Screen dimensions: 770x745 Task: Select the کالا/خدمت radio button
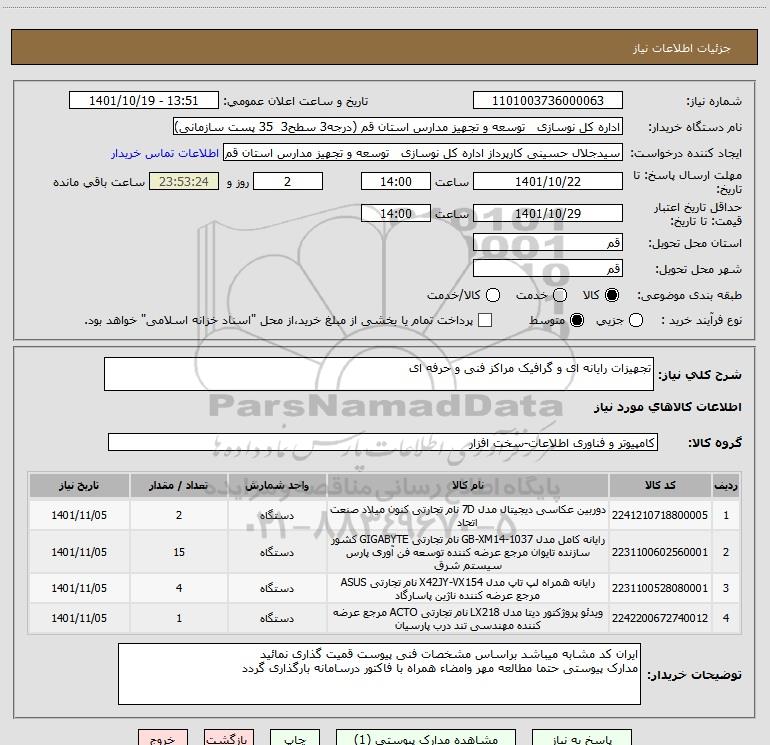pyautogui.click(x=493, y=295)
